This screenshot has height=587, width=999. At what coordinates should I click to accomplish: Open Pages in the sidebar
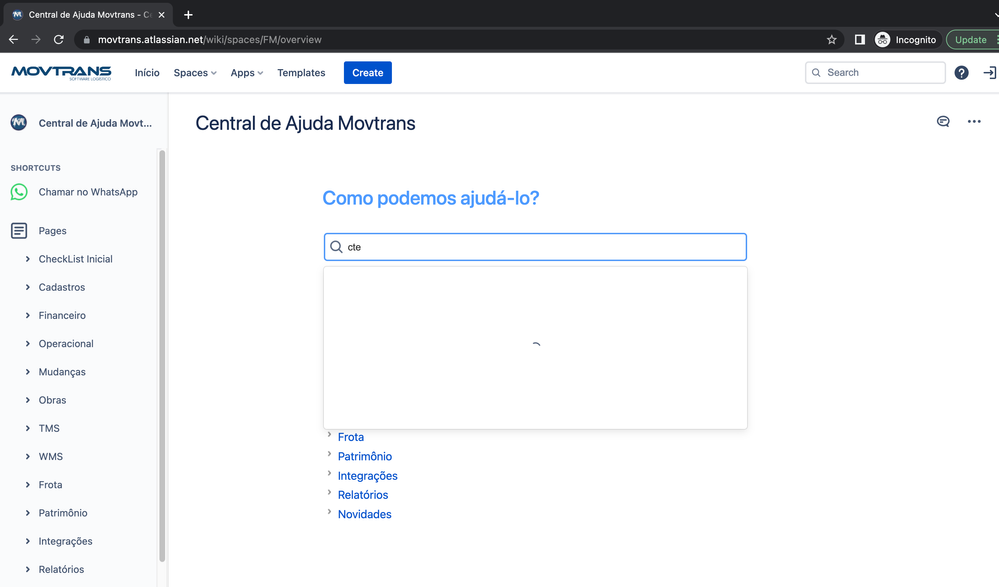pyautogui.click(x=52, y=231)
